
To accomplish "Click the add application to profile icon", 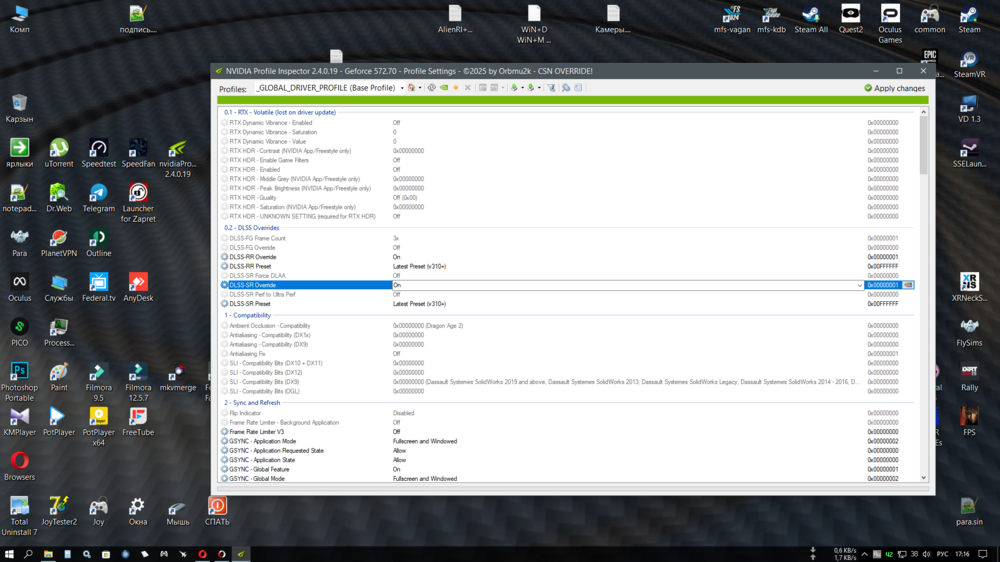I will 483,88.
